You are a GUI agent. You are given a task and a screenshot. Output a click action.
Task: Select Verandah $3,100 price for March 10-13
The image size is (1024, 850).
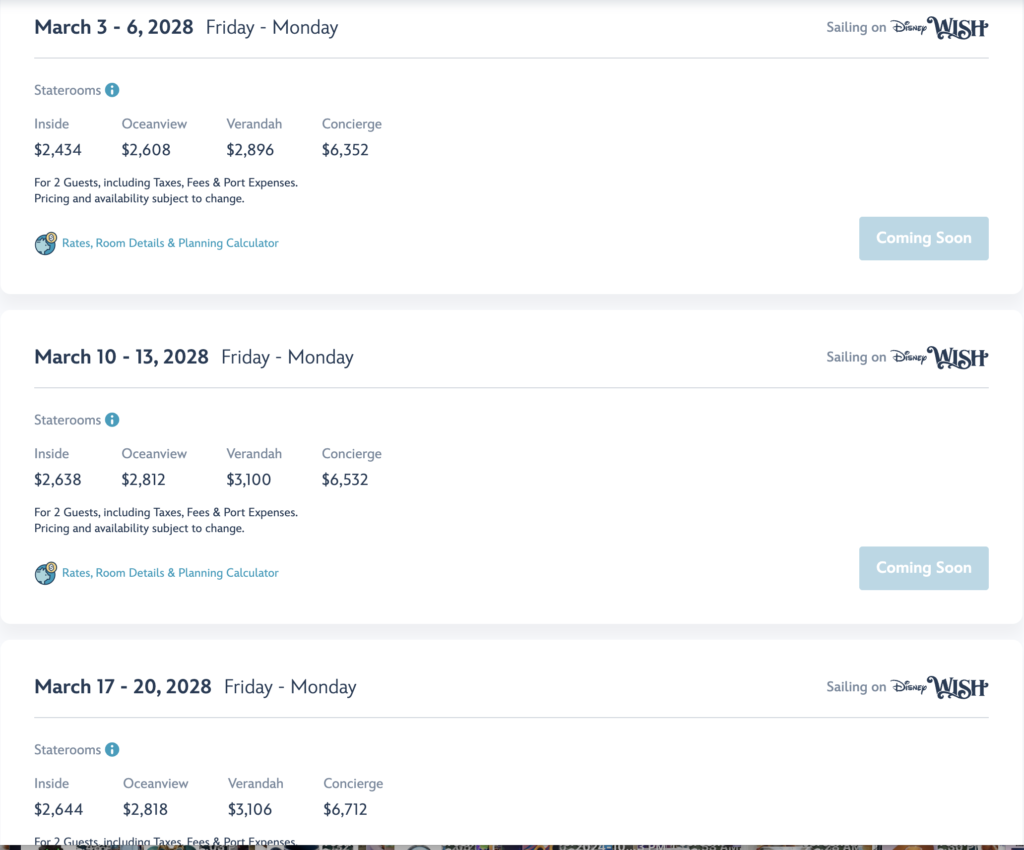click(249, 479)
